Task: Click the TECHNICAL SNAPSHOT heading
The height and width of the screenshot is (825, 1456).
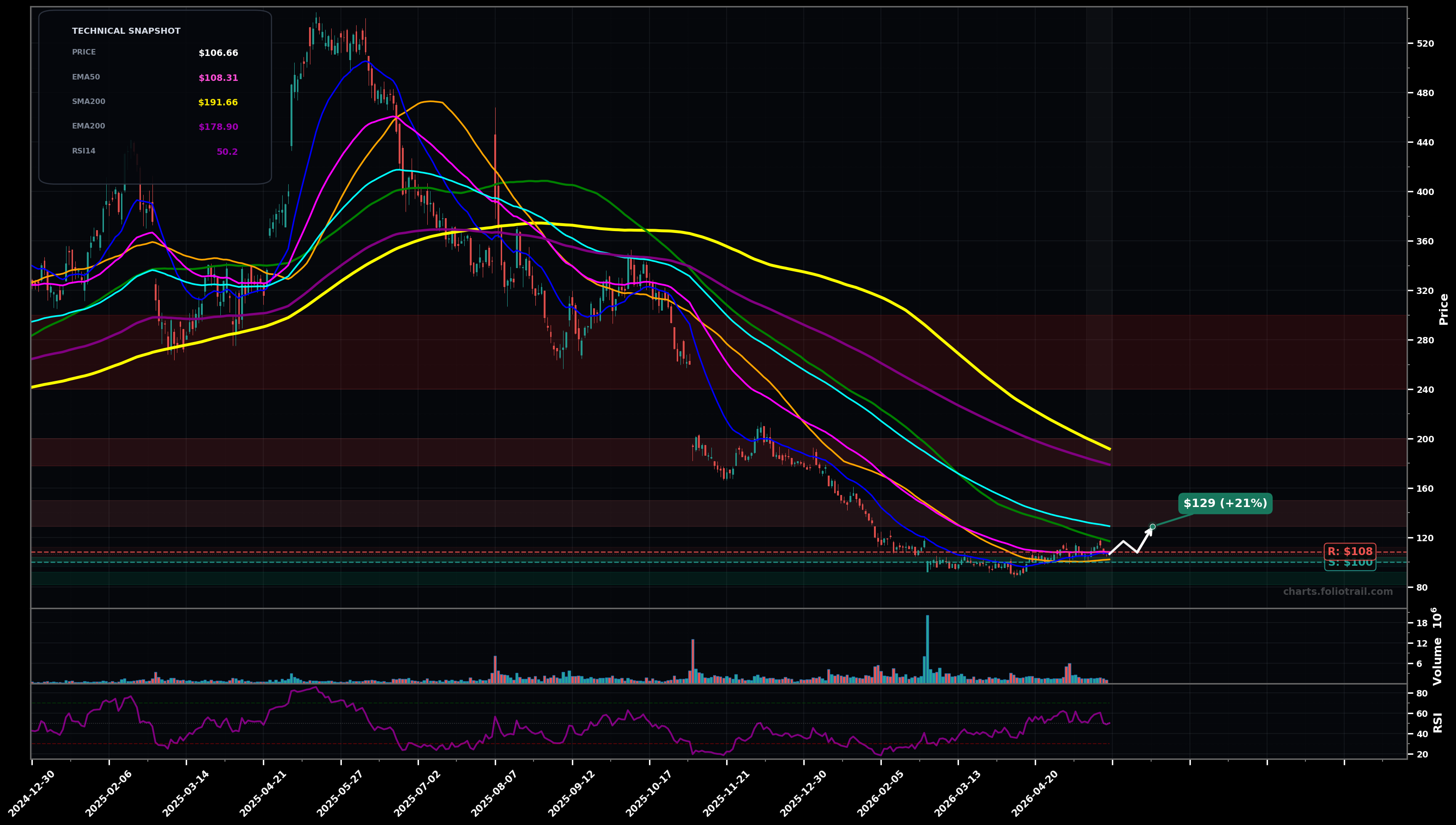Action: click(x=126, y=31)
